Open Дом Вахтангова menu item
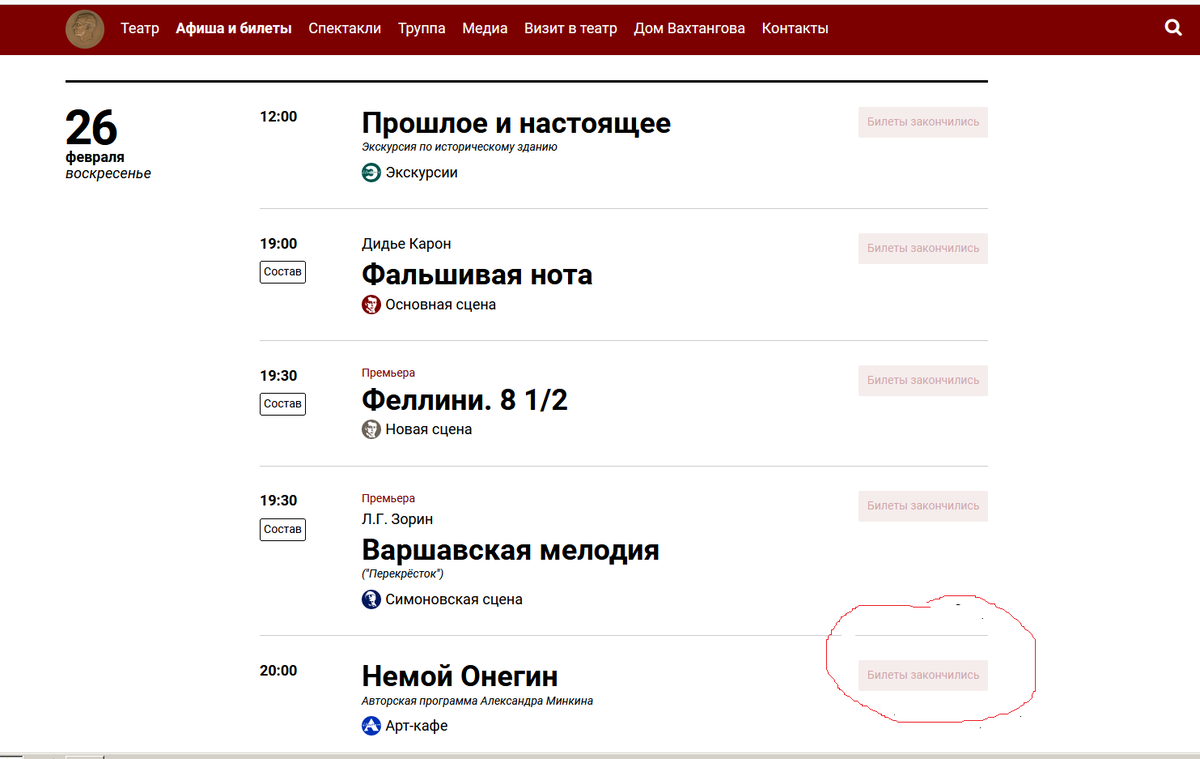The width and height of the screenshot is (1200, 759). click(x=690, y=28)
